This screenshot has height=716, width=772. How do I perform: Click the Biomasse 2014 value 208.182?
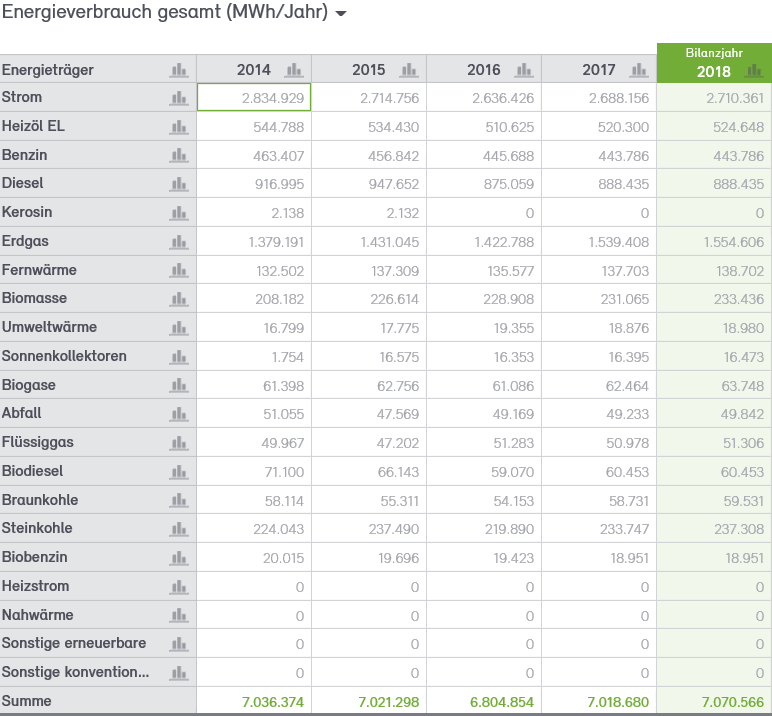[279, 299]
